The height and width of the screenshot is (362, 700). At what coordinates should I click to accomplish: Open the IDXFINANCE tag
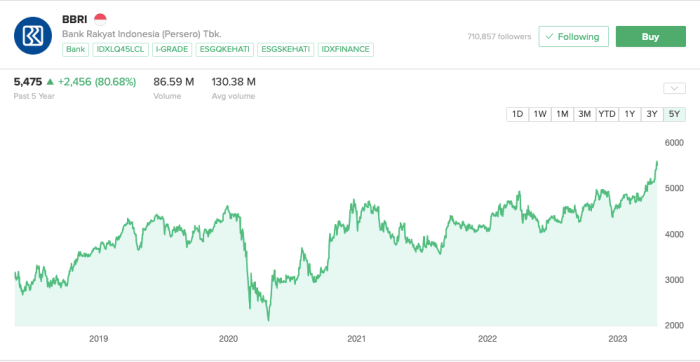point(346,50)
